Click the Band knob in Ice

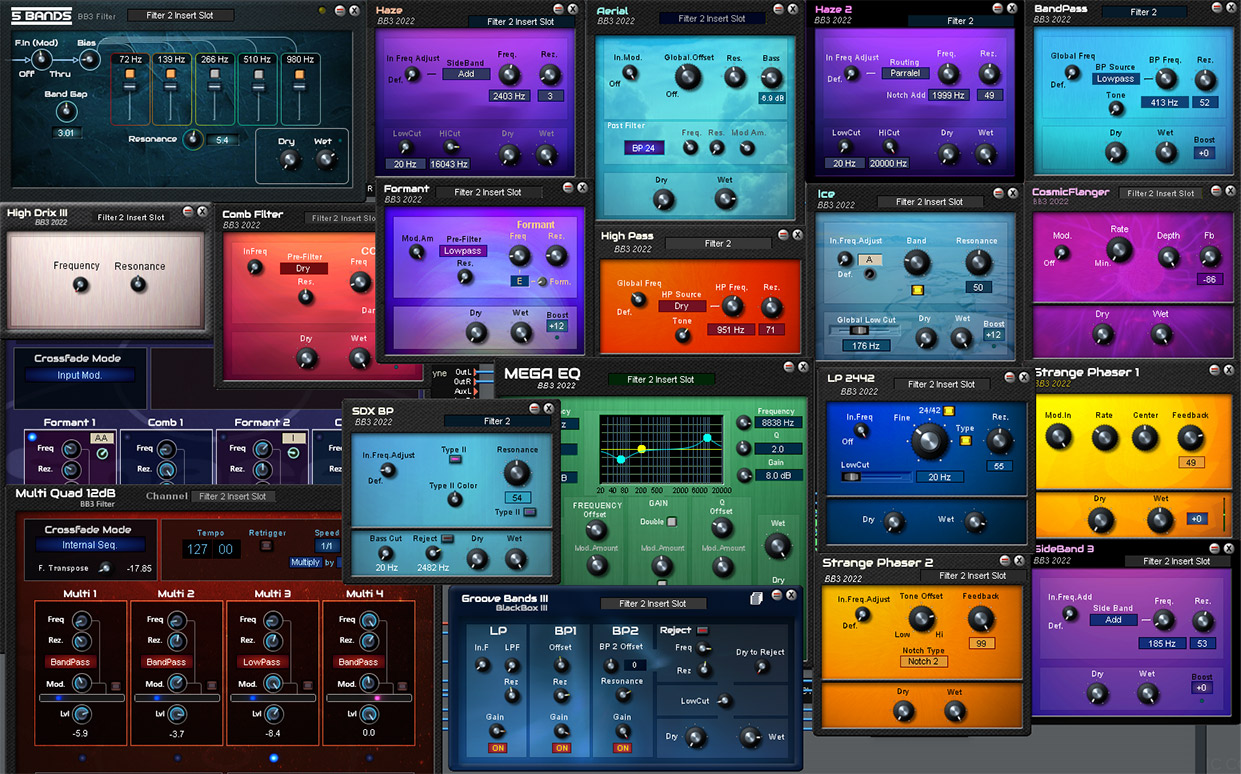916,264
